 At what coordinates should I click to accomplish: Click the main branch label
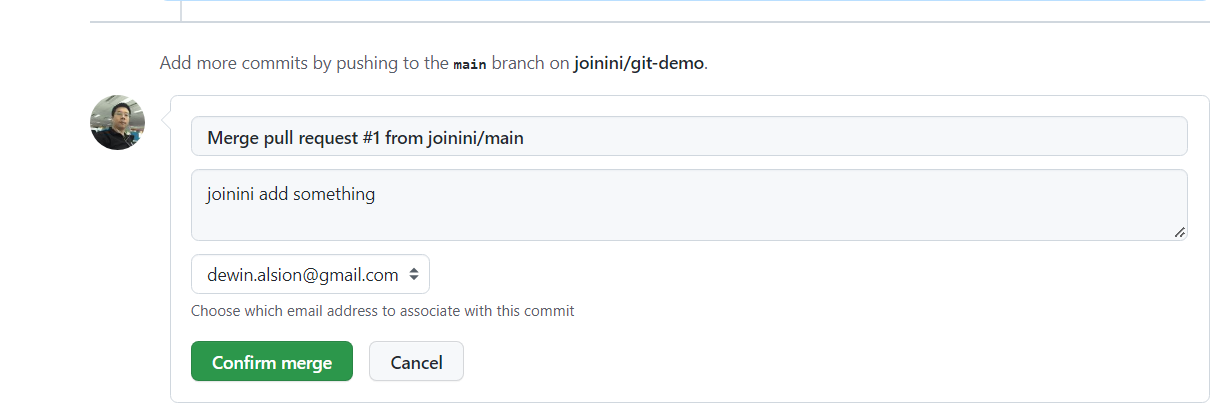pyautogui.click(x=470, y=64)
